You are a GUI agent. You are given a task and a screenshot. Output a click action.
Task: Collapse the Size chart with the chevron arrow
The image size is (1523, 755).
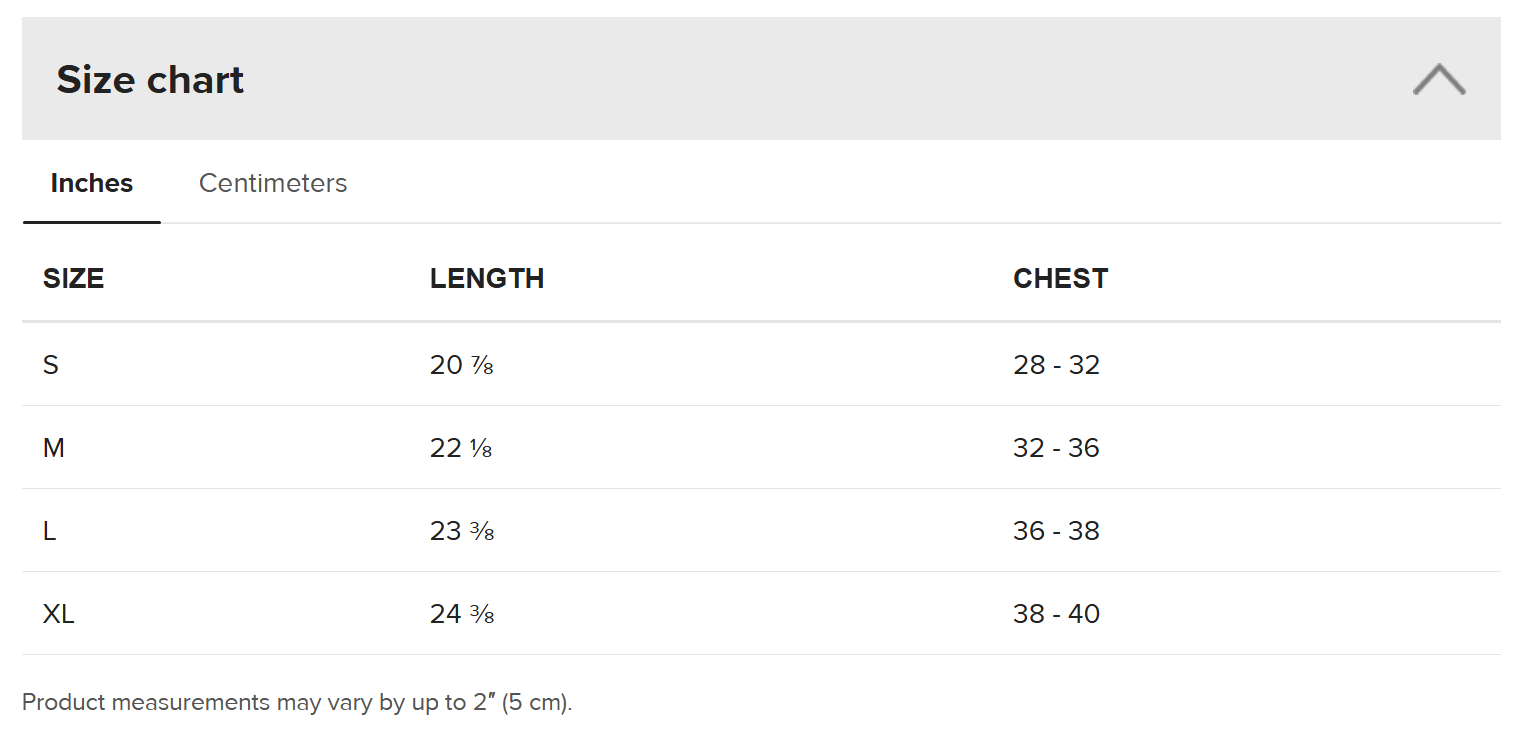[1439, 79]
